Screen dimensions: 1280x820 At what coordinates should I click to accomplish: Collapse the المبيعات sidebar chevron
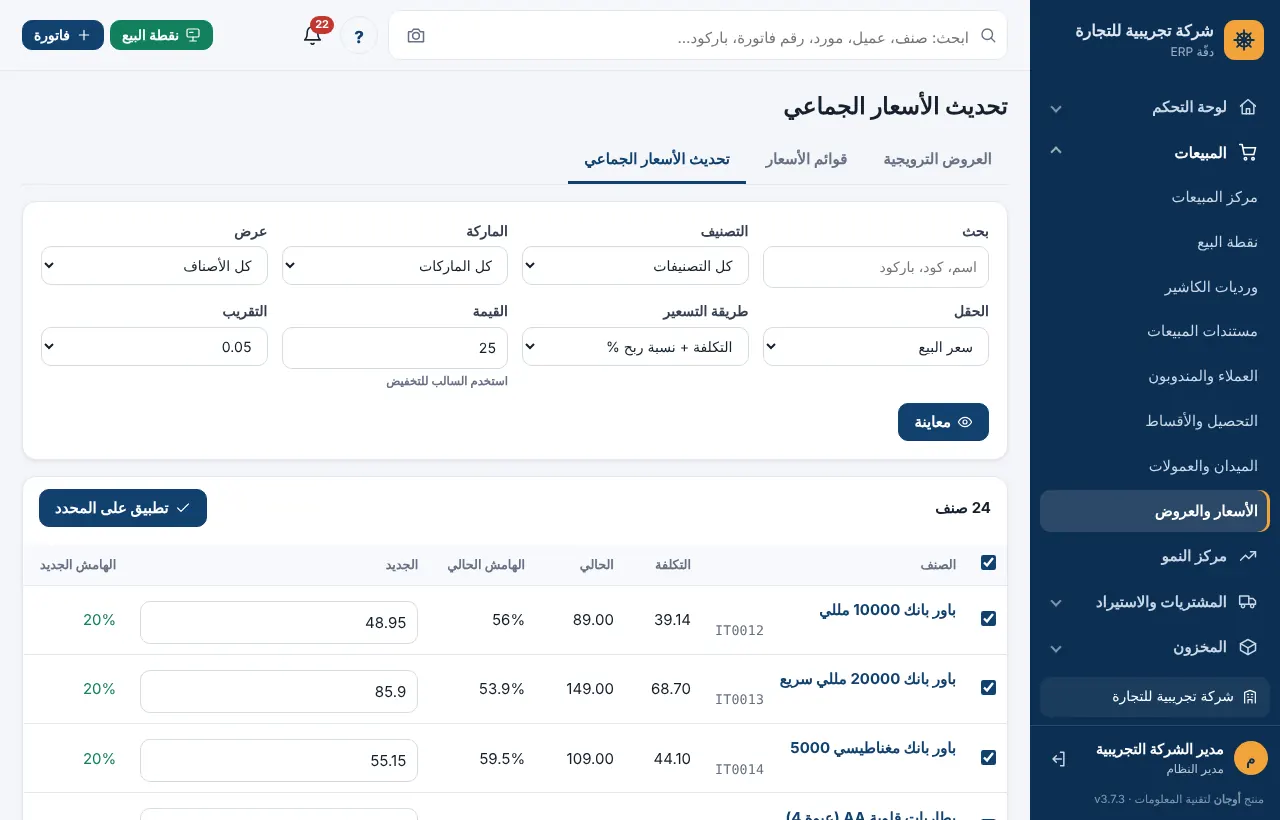[x=1056, y=151]
